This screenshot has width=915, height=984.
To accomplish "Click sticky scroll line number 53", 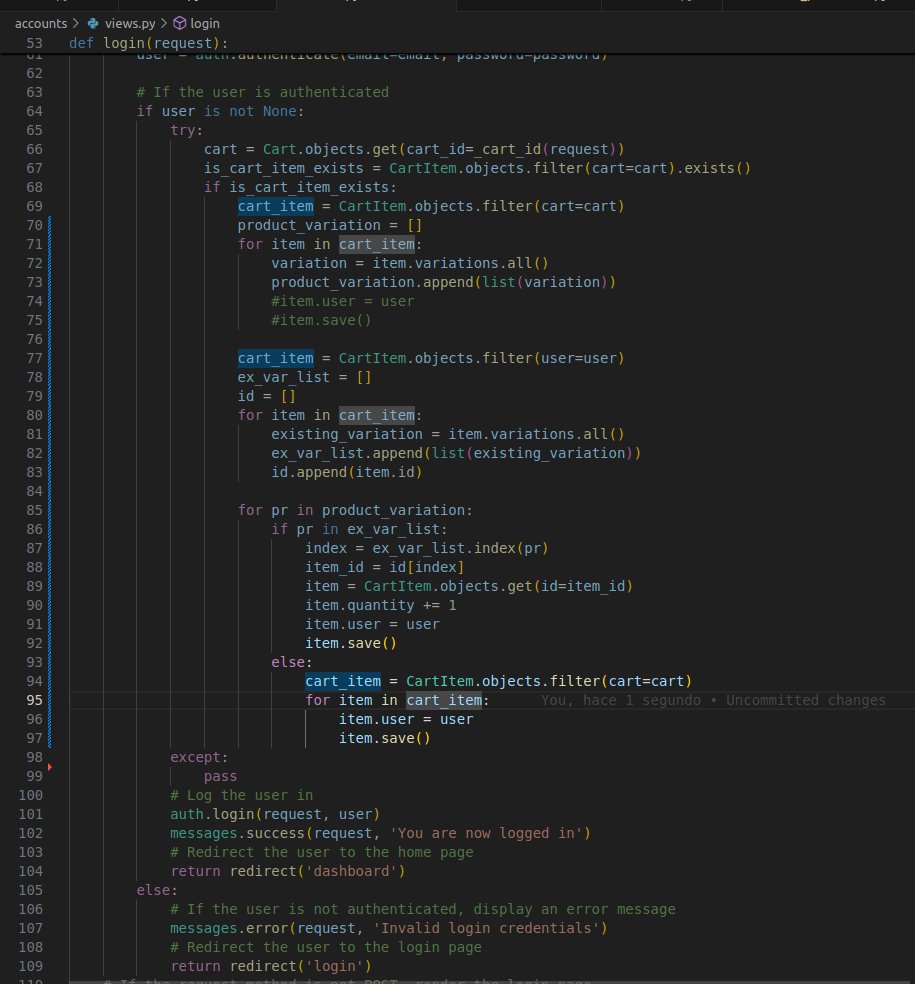I will (35, 43).
